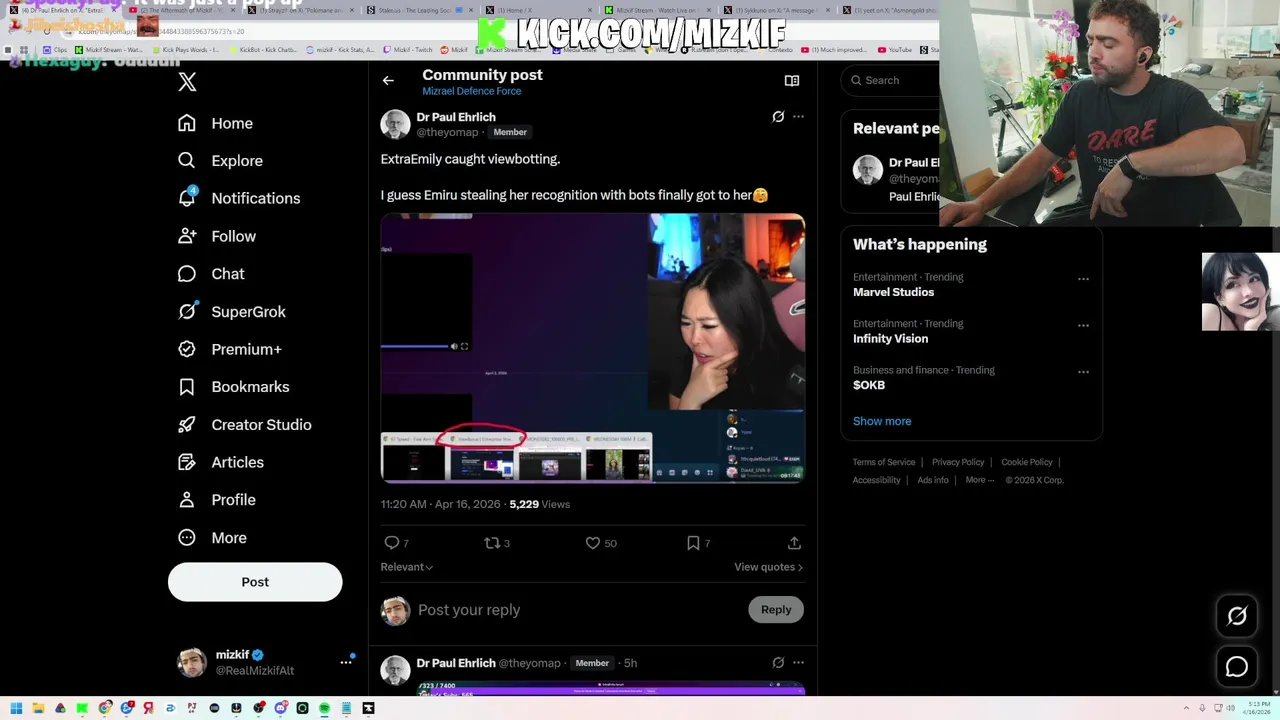
Task: Open Windows Start menu
Action: (16, 708)
